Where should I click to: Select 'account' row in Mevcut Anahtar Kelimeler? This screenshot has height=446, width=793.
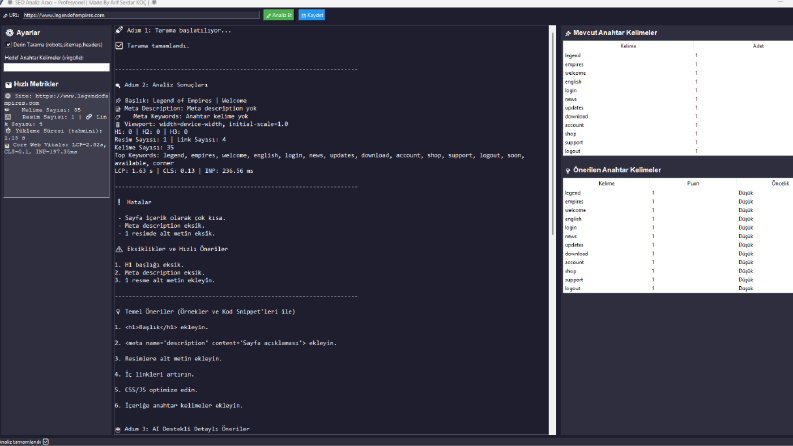(x=678, y=125)
